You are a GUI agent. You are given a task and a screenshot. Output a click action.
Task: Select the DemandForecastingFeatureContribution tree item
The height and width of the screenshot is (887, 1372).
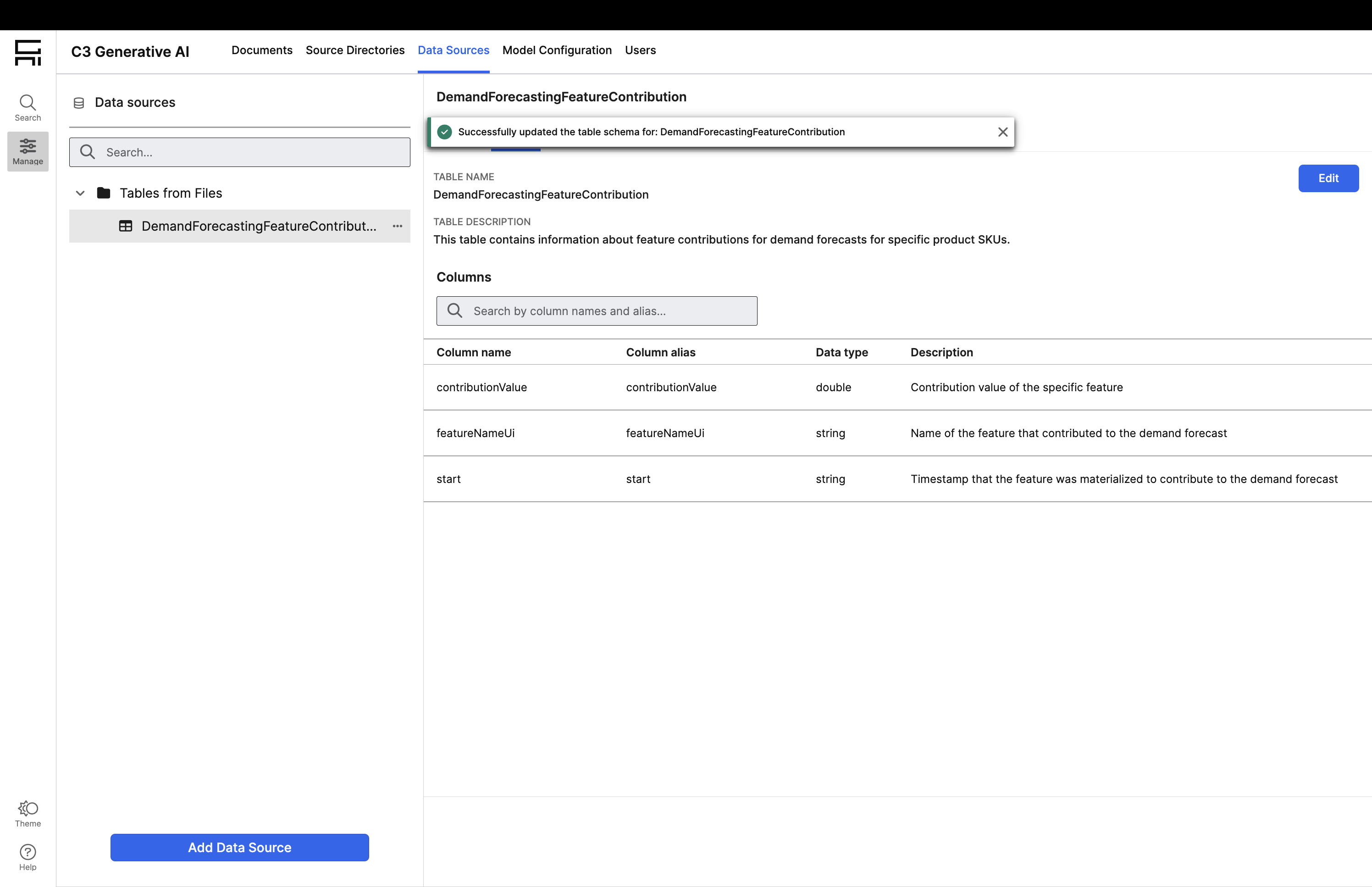click(x=259, y=226)
